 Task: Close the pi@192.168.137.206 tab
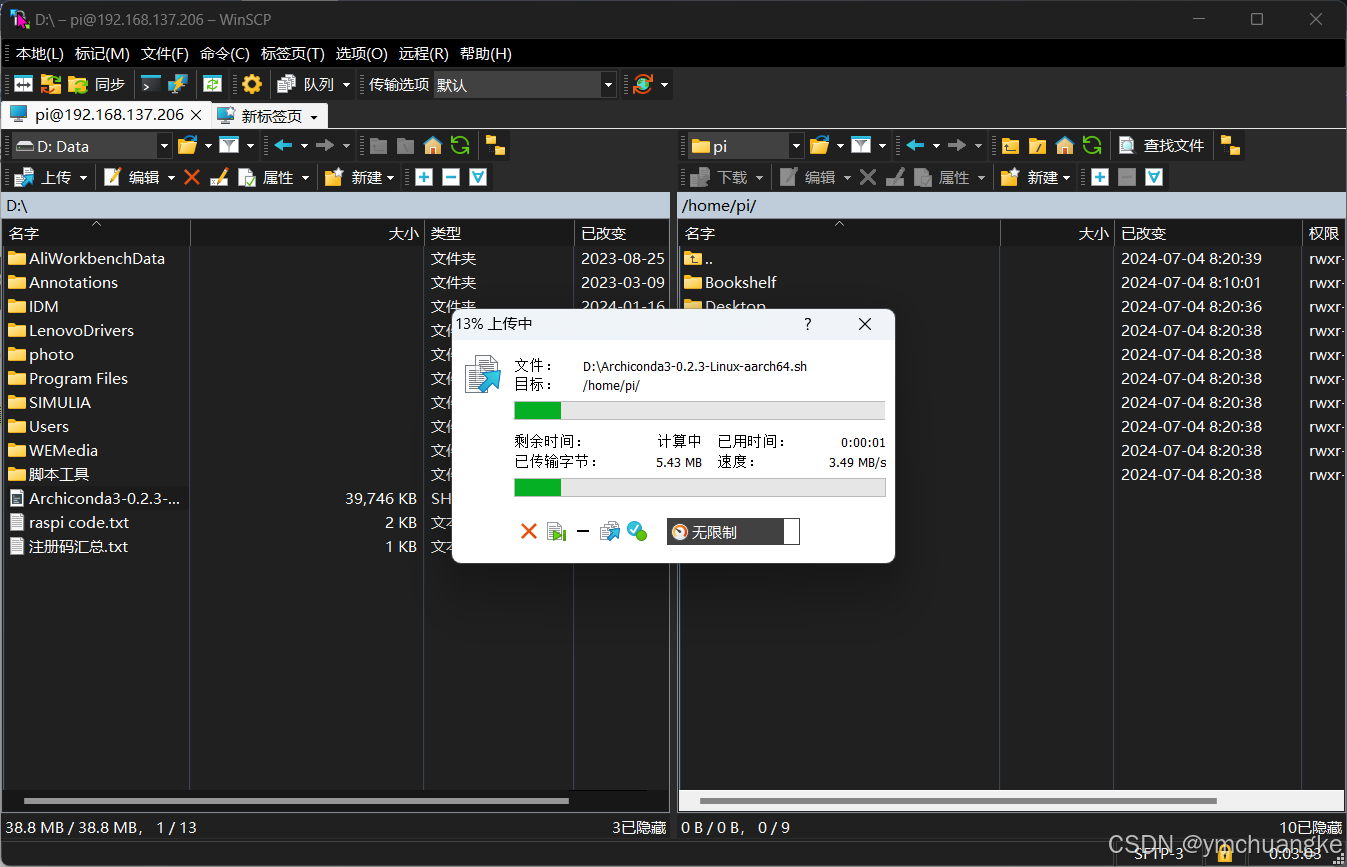197,115
